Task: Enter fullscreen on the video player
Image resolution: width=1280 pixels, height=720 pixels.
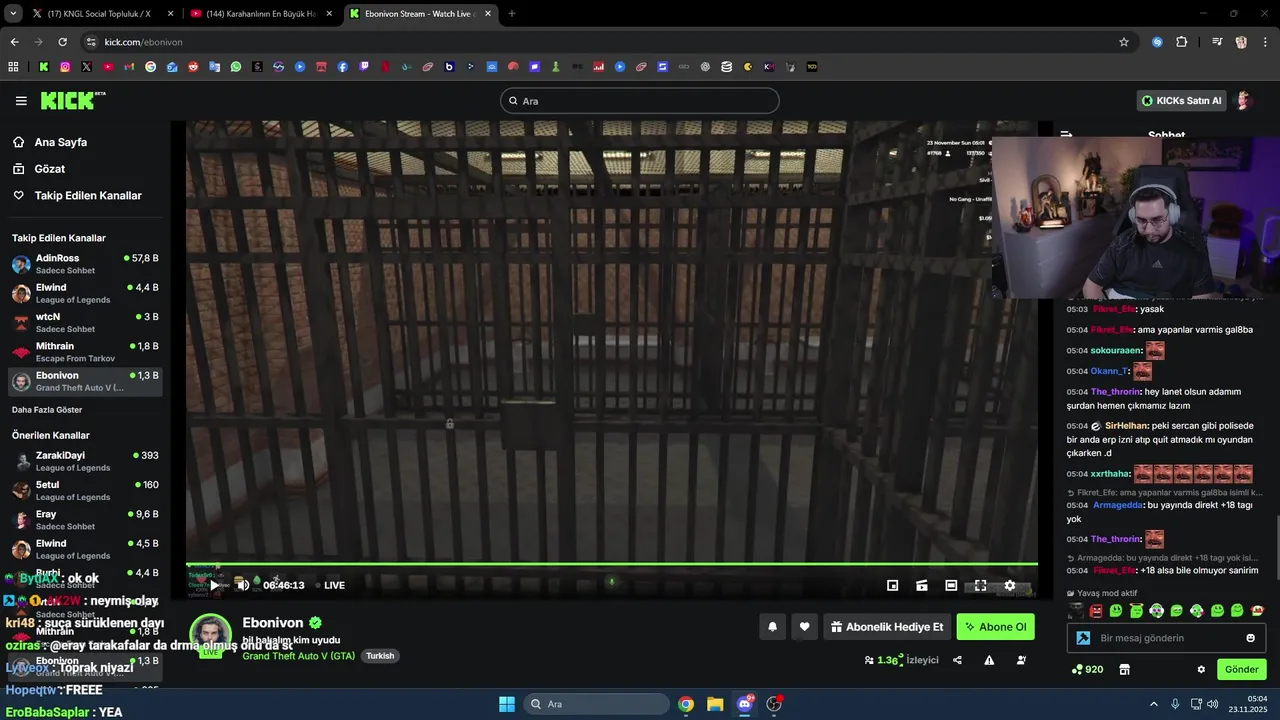Action: point(980,586)
